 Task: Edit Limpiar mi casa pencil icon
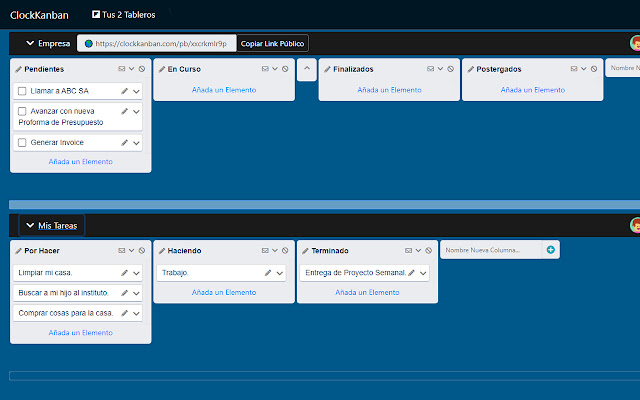coord(124,273)
